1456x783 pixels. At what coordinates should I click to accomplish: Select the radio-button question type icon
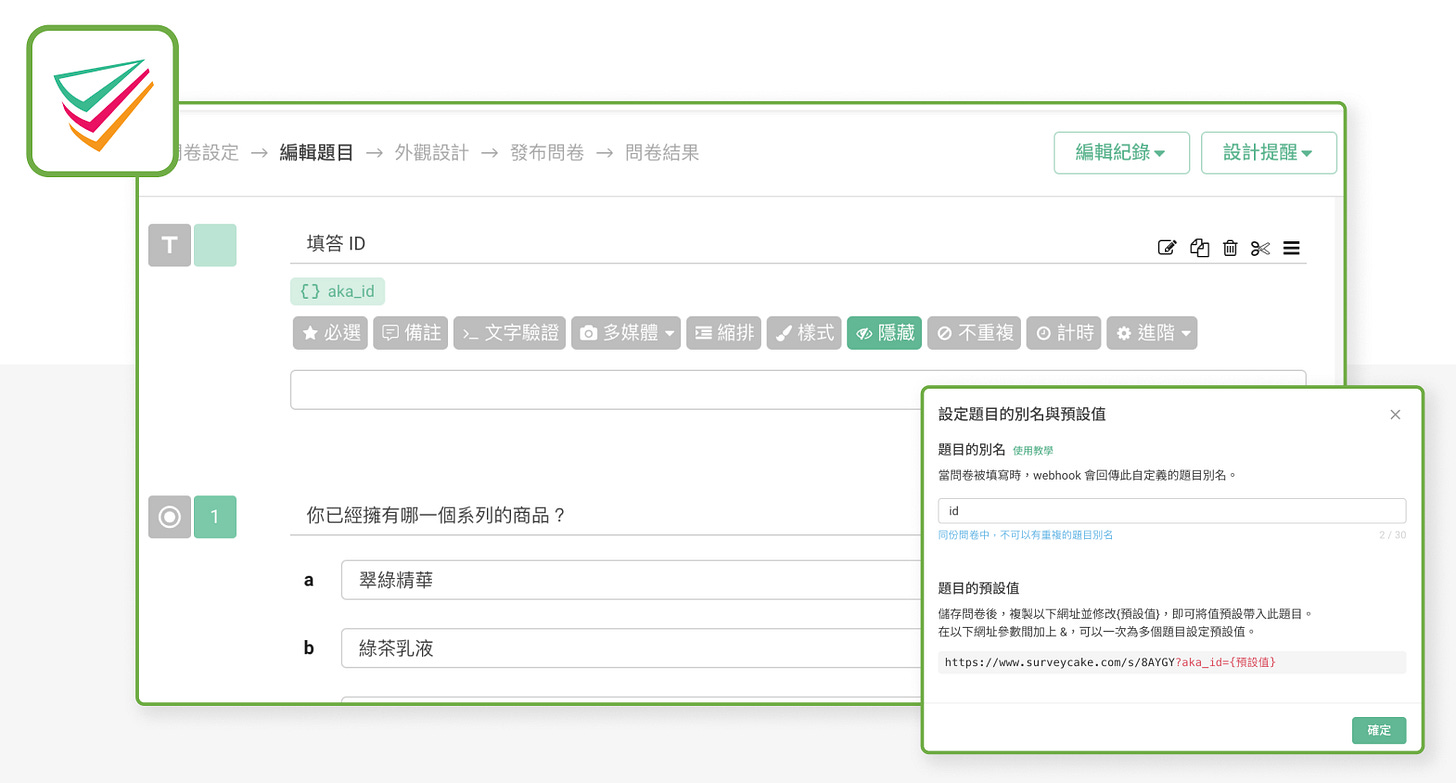click(x=168, y=516)
